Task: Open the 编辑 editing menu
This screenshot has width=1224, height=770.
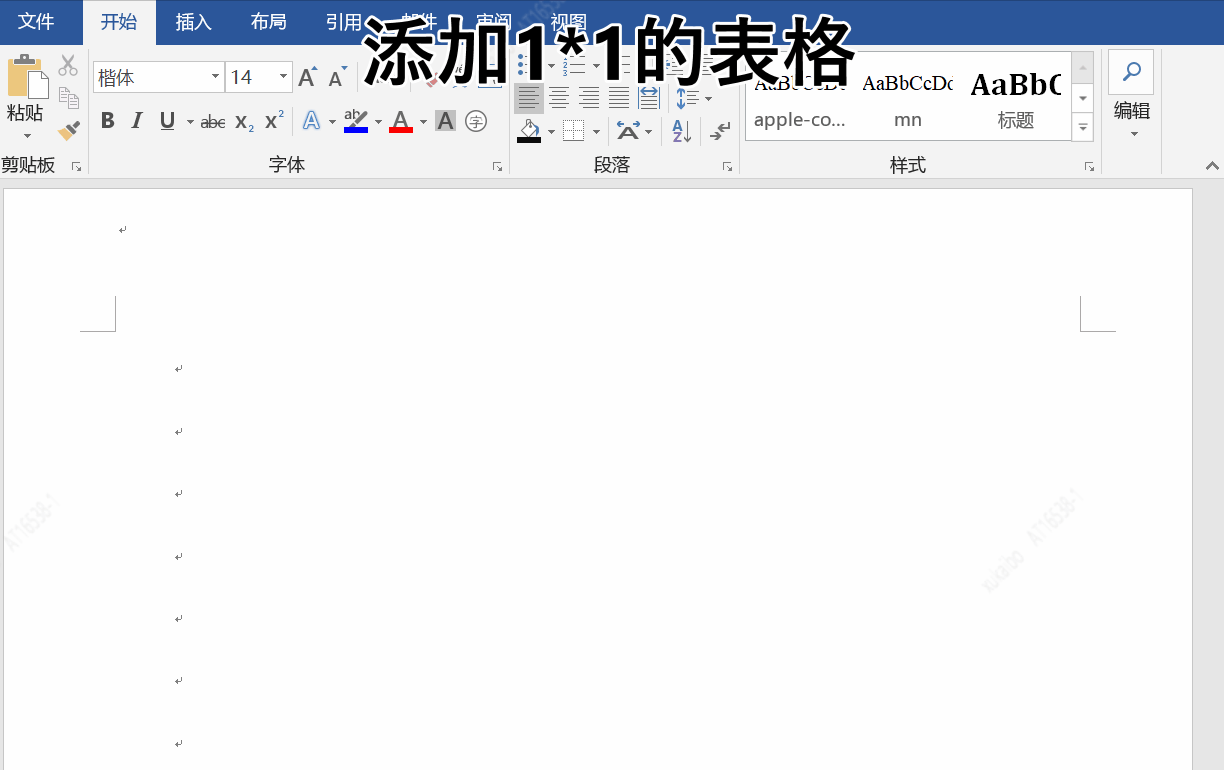Action: click(1132, 118)
